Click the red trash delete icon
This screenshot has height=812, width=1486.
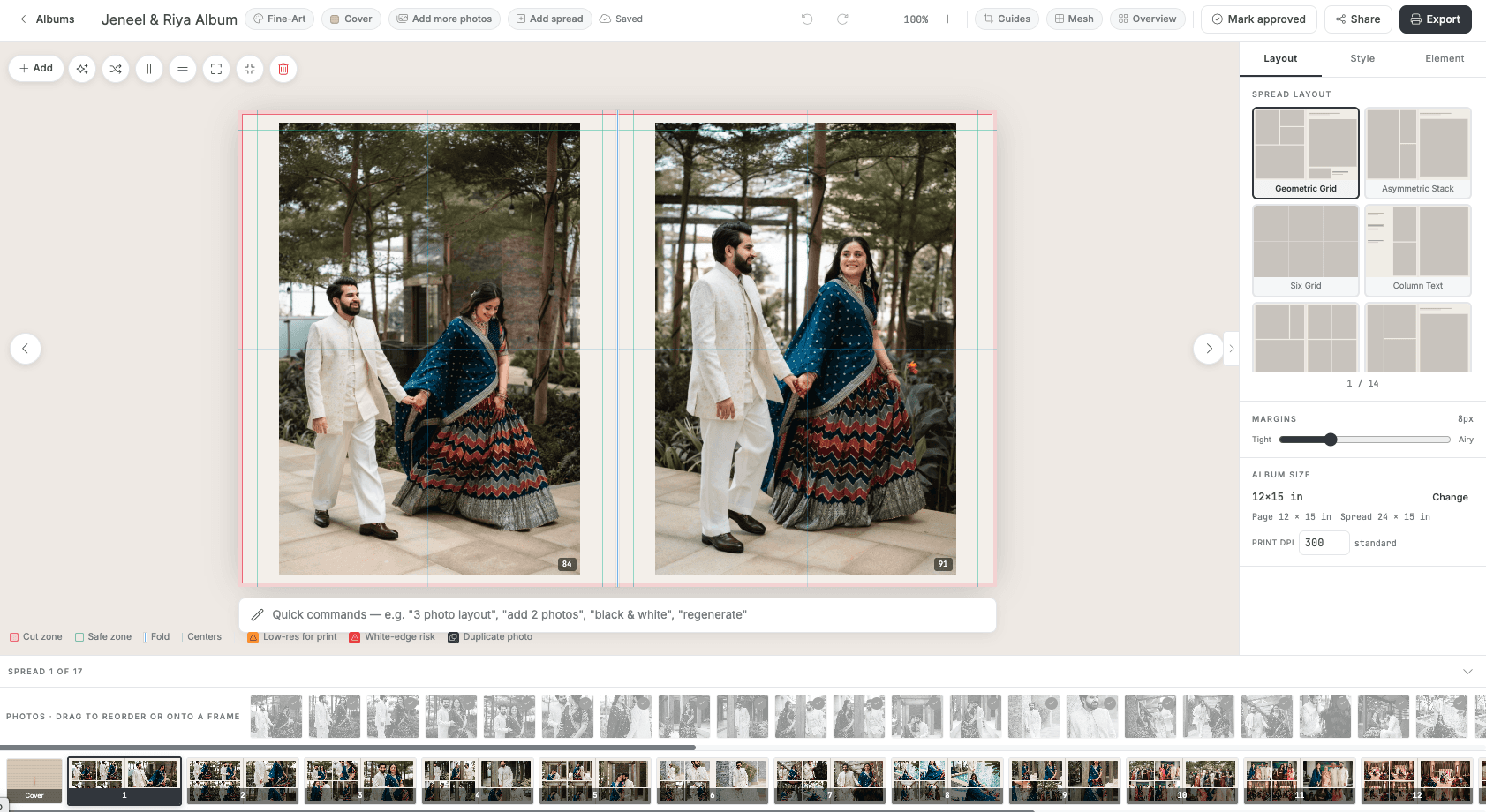pos(283,69)
